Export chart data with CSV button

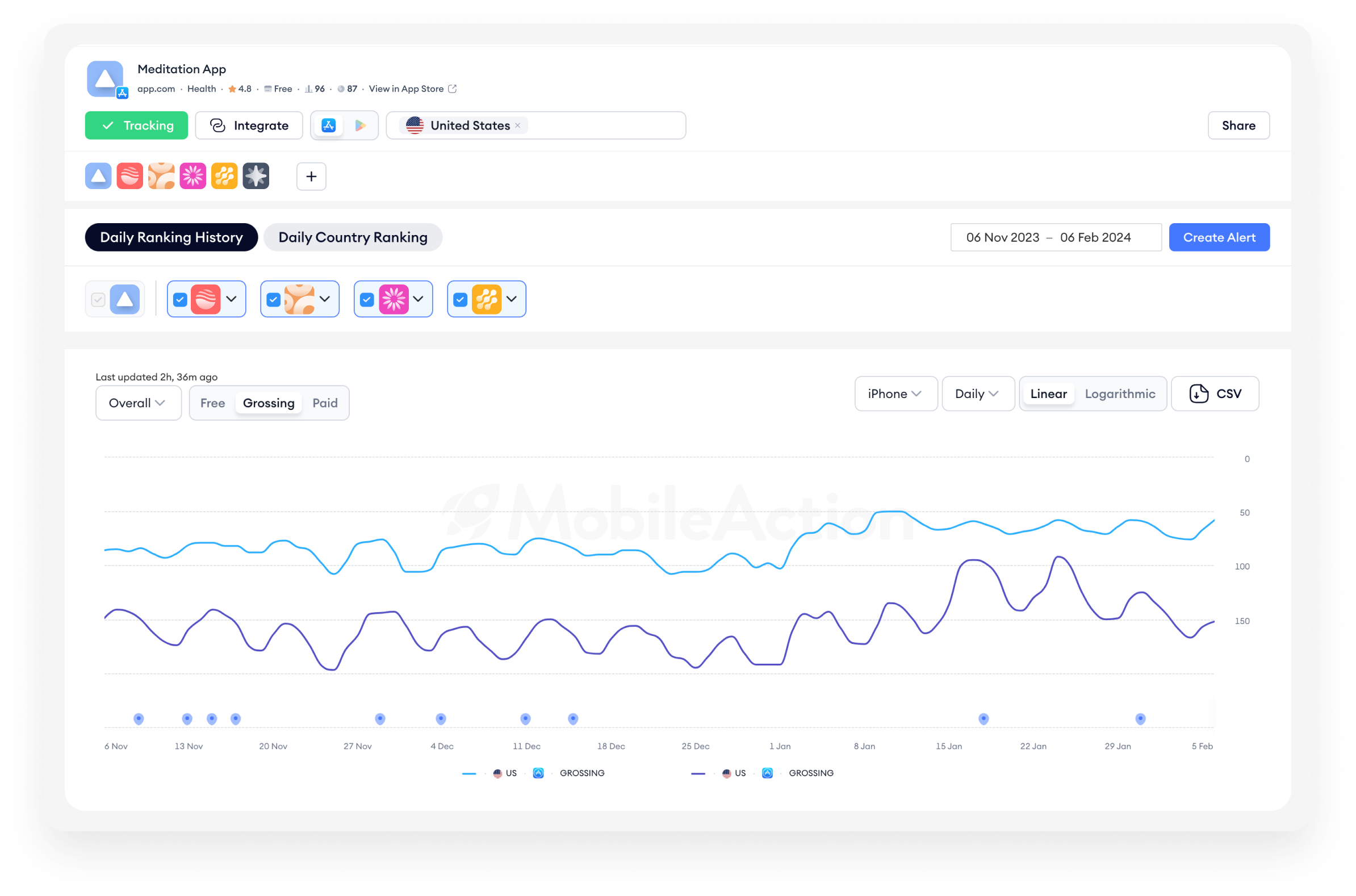click(1215, 393)
